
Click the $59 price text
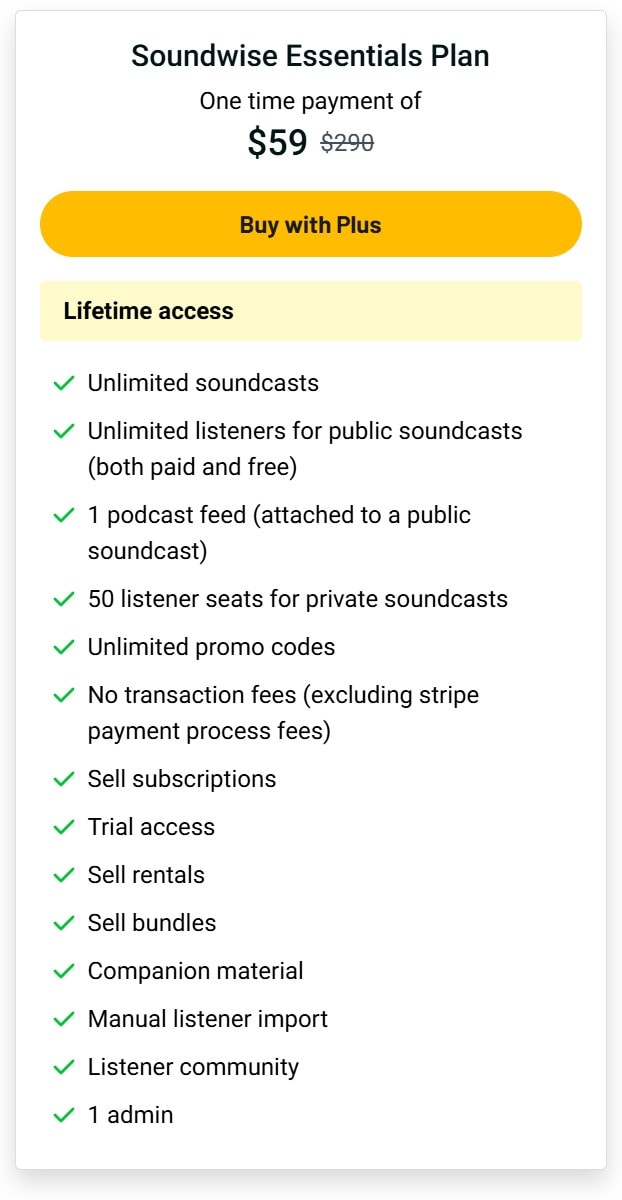click(x=278, y=142)
